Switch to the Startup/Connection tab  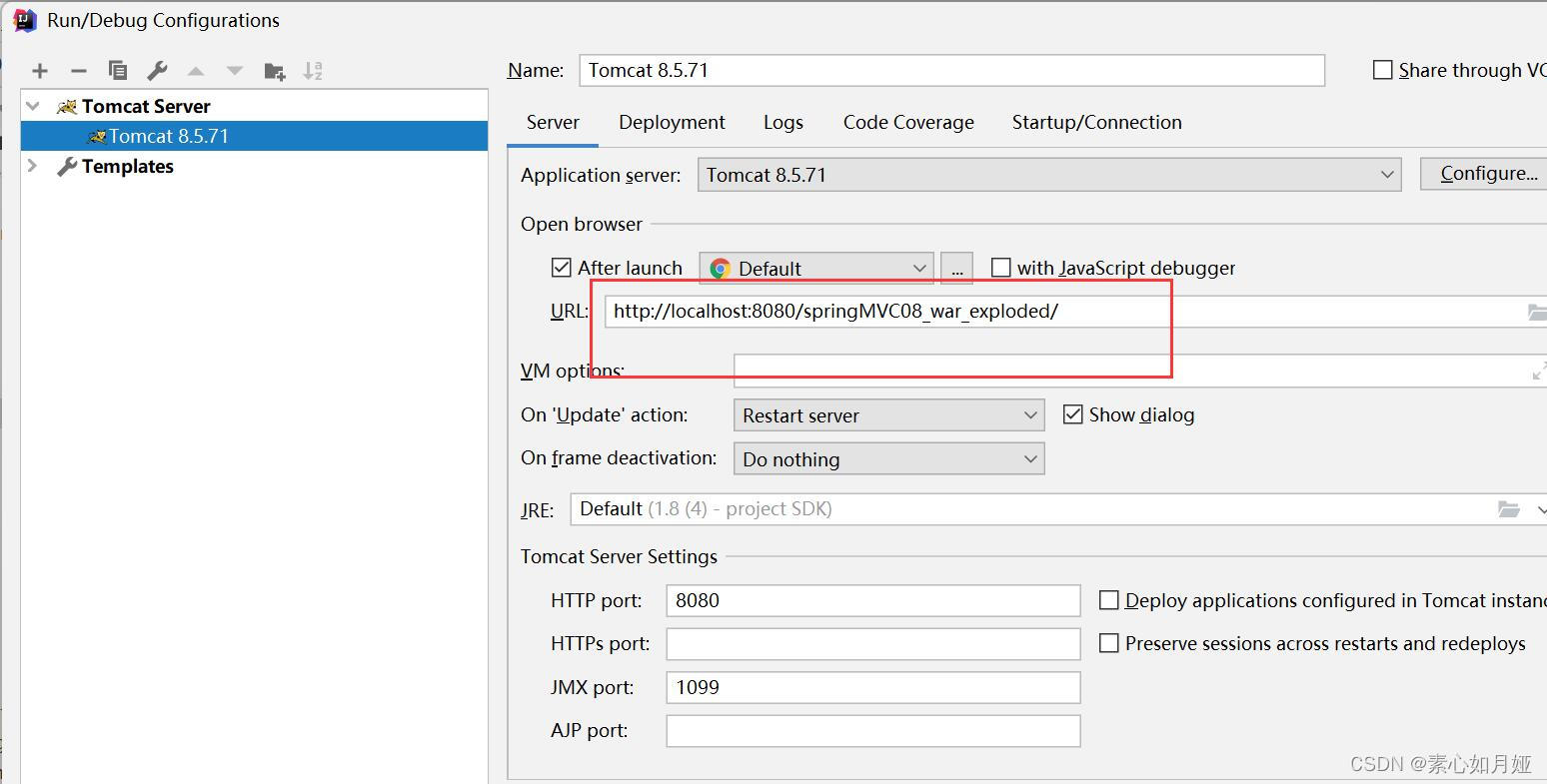coord(1096,122)
